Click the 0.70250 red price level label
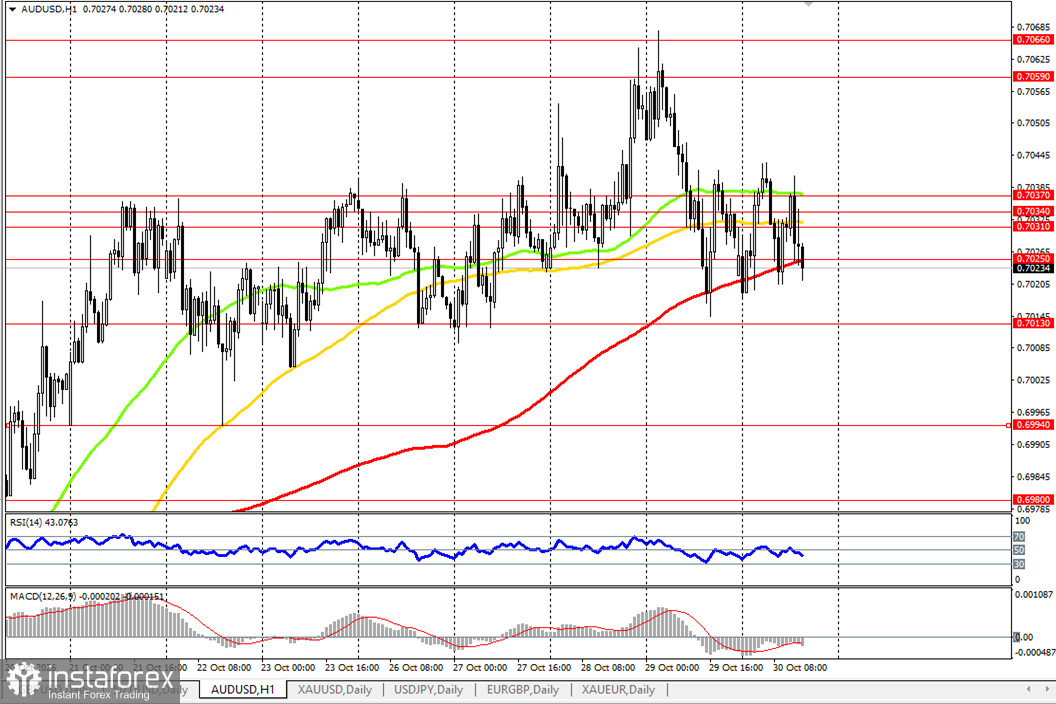This screenshot has height=704, width=1056. [1032, 259]
